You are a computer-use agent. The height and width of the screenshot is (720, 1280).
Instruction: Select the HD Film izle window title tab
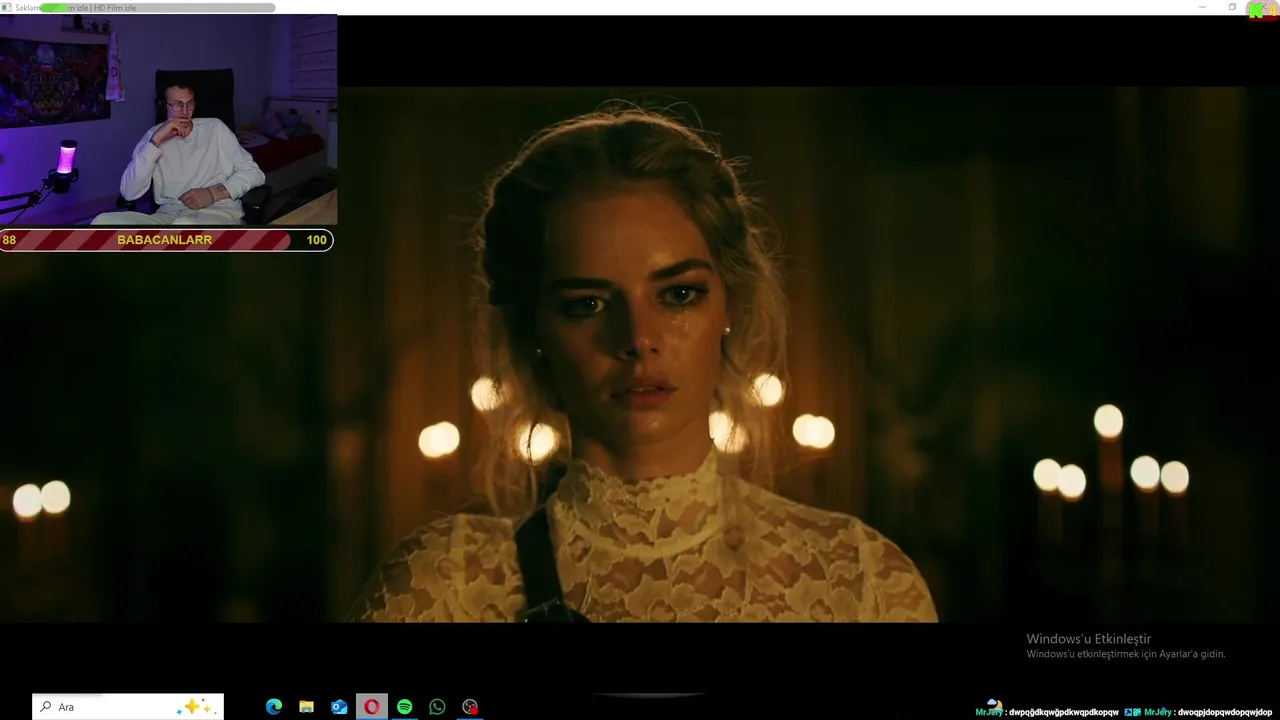76,8
